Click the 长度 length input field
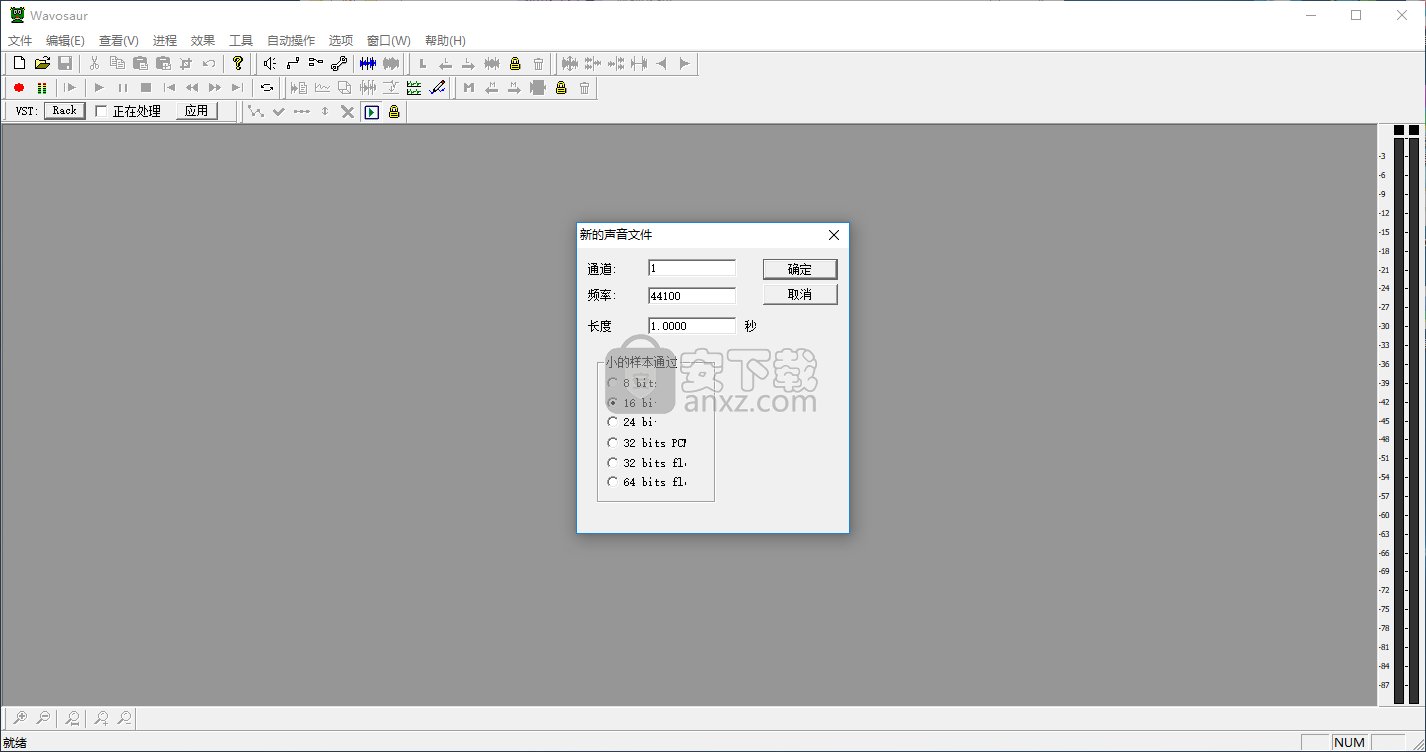This screenshot has width=1426, height=752. pyautogui.click(x=692, y=326)
